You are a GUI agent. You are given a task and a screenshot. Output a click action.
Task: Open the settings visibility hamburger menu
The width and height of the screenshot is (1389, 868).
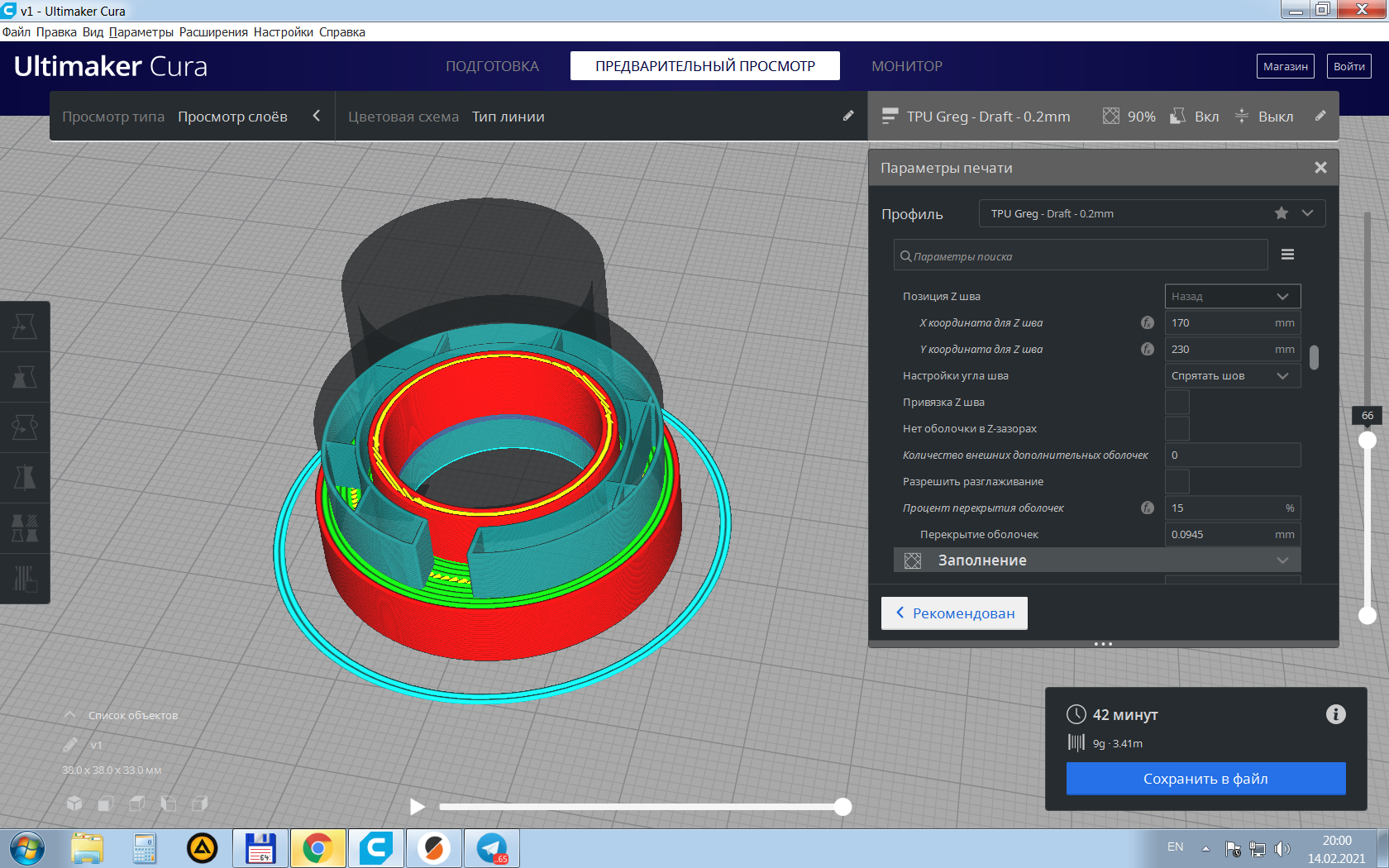(x=1287, y=255)
